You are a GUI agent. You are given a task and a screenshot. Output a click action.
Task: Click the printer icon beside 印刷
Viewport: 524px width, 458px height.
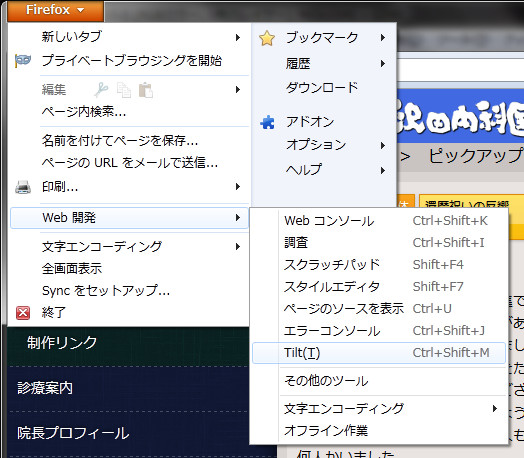[23, 187]
